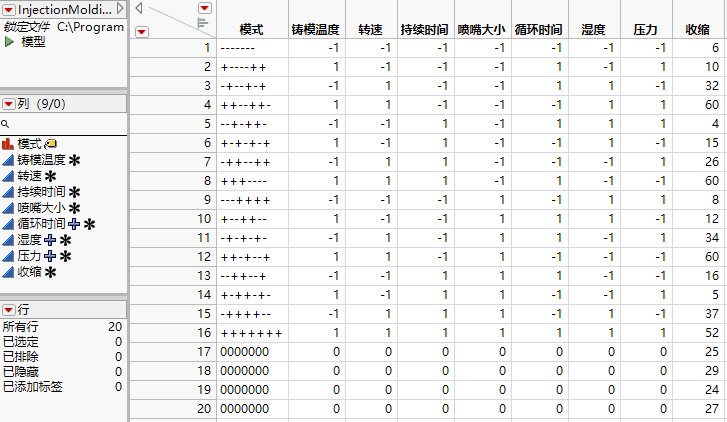Open the 列 (9/0) red triangle menu

point(9,104)
